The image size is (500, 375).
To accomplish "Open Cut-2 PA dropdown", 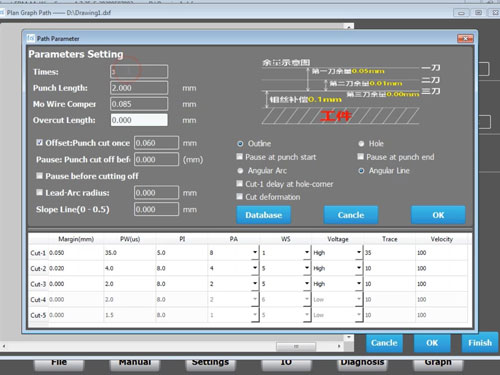I will click(x=255, y=268).
